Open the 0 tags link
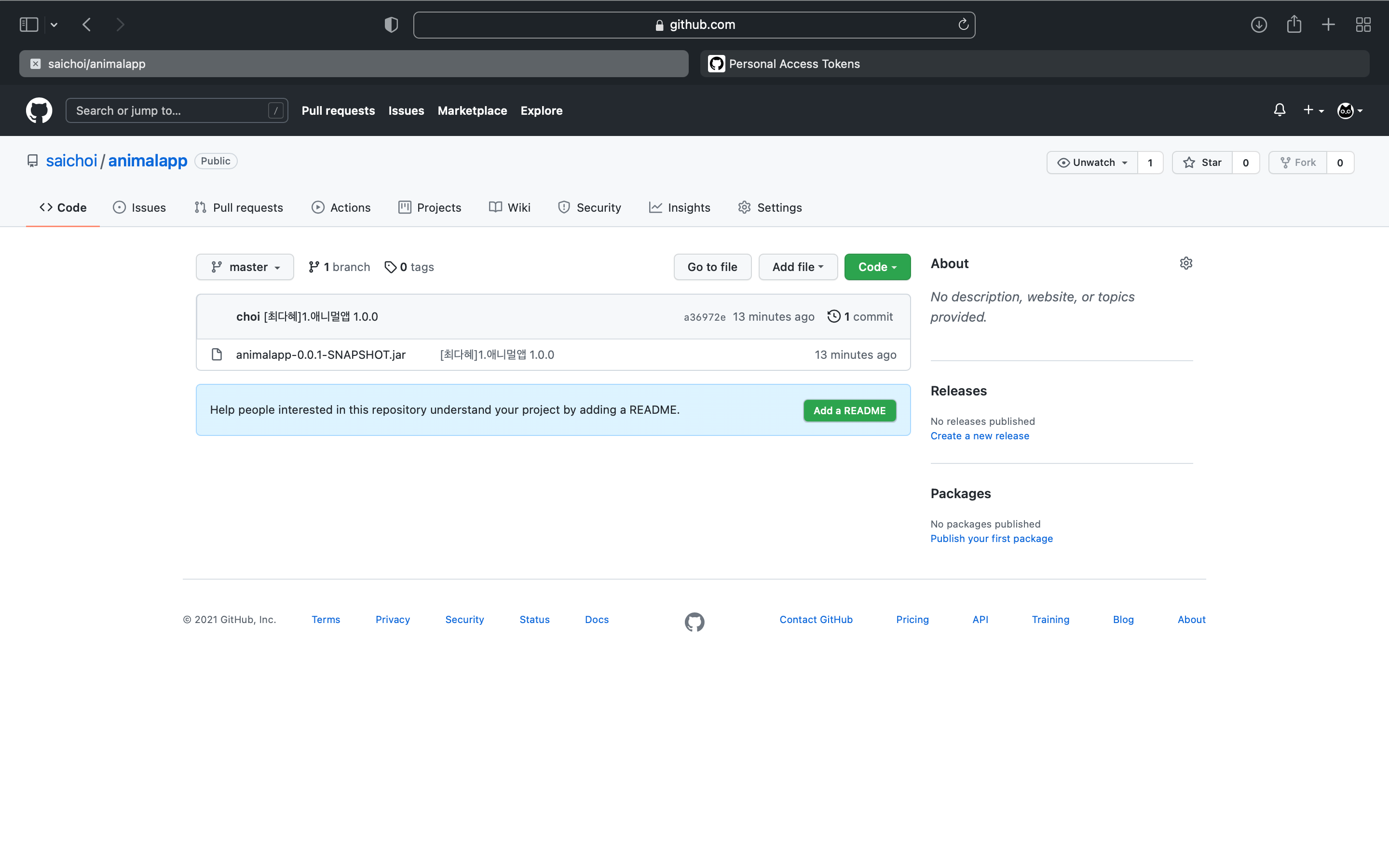This screenshot has height=868, width=1389. [409, 267]
